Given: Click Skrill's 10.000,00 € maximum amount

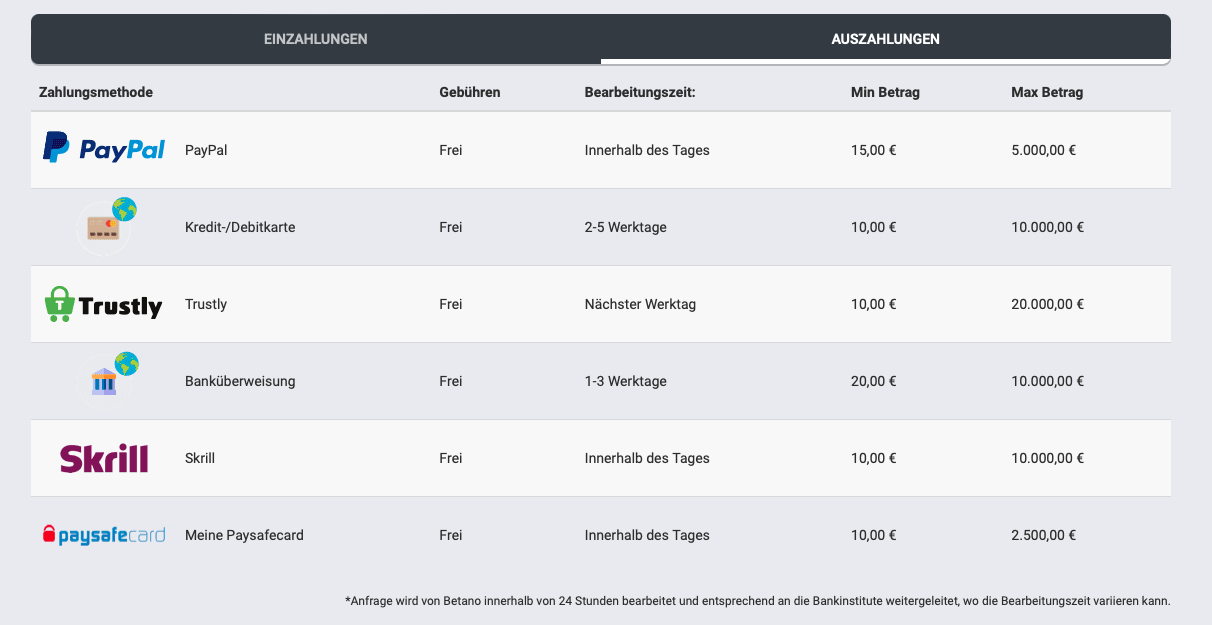Looking at the screenshot, I should pyautogui.click(x=1047, y=458).
